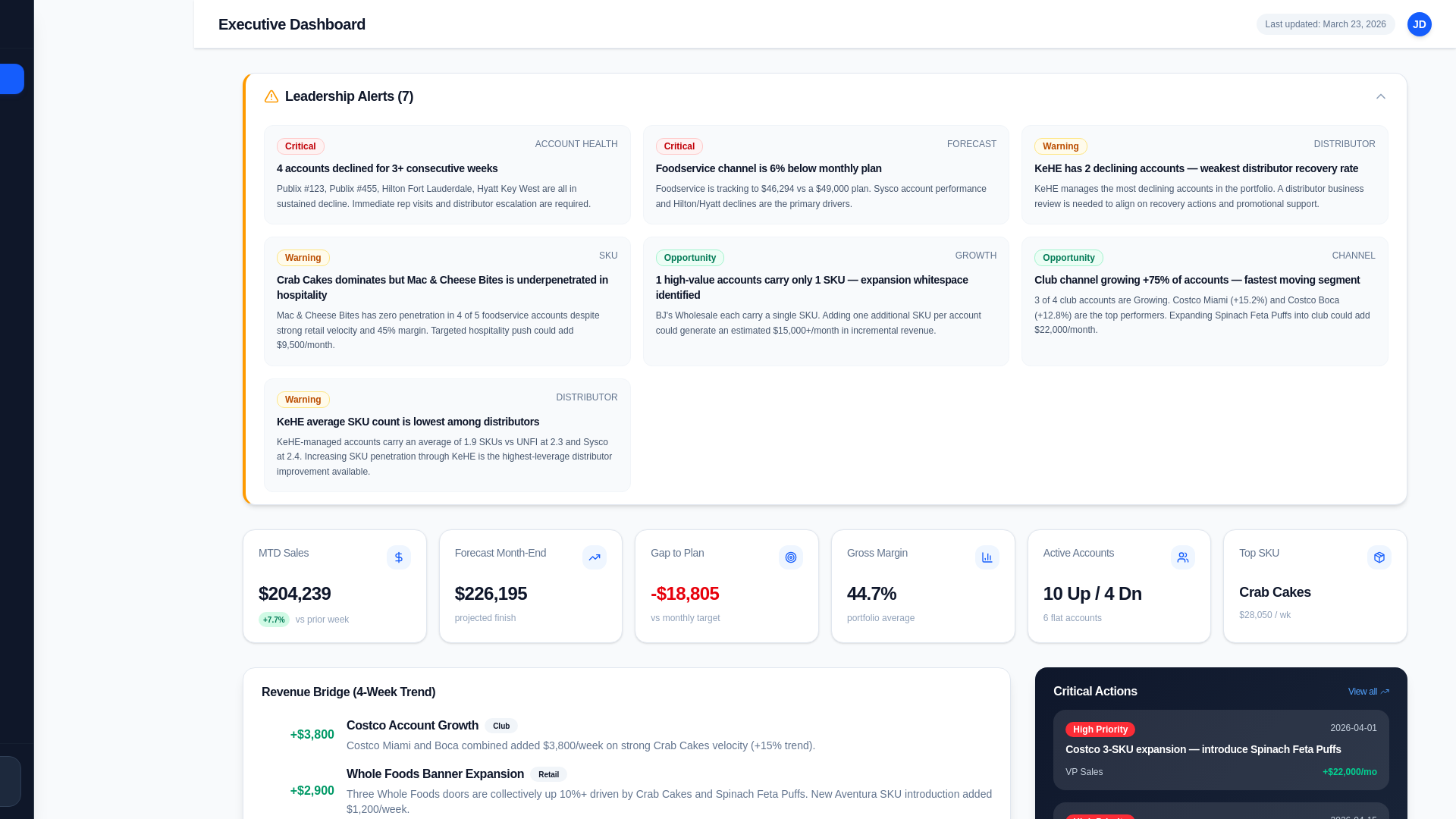Image resolution: width=1456 pixels, height=819 pixels.
Task: Click the box icon on Top SKU card
Action: 1379,557
